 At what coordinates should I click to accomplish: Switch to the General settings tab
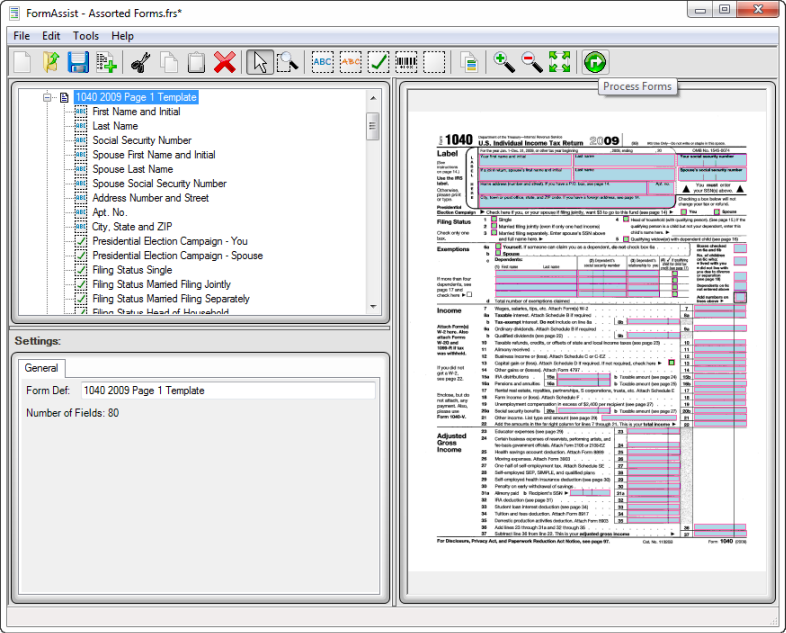tap(42, 368)
